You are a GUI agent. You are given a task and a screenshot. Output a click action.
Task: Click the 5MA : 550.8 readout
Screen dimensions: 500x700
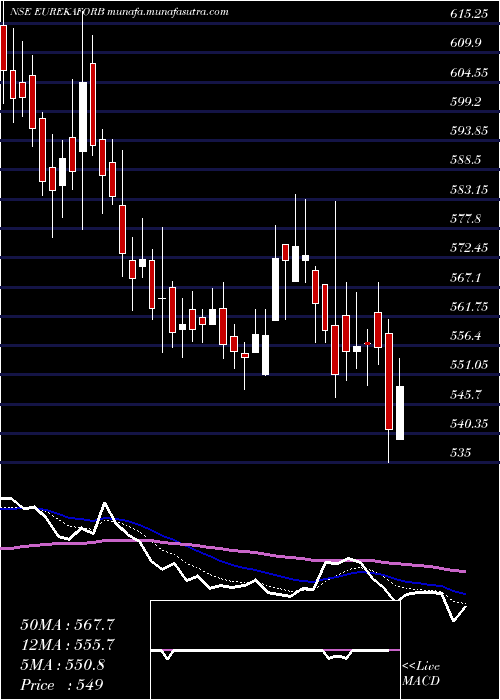(x=62, y=665)
